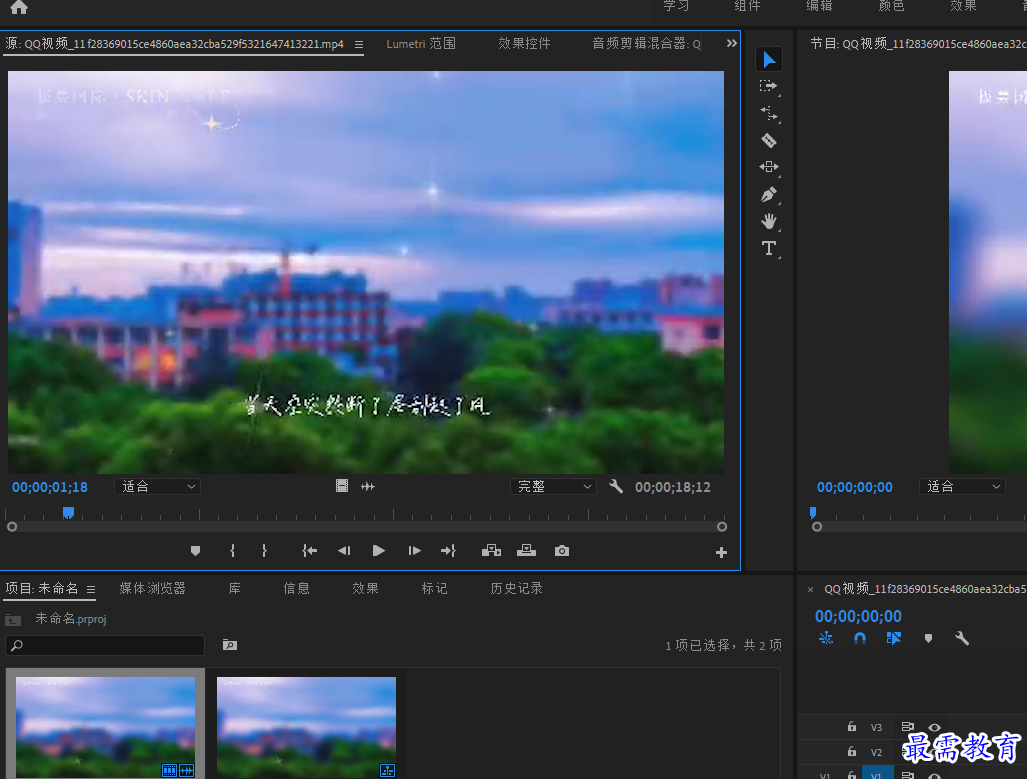This screenshot has width=1027, height=779.
Task: Toggle Snap magnet in timeline
Action: (860, 638)
